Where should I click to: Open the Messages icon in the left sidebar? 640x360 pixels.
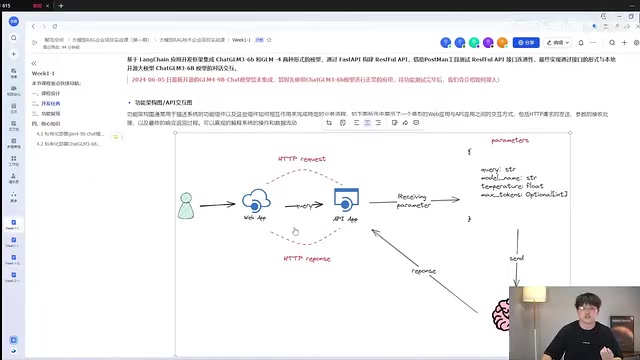[13, 73]
